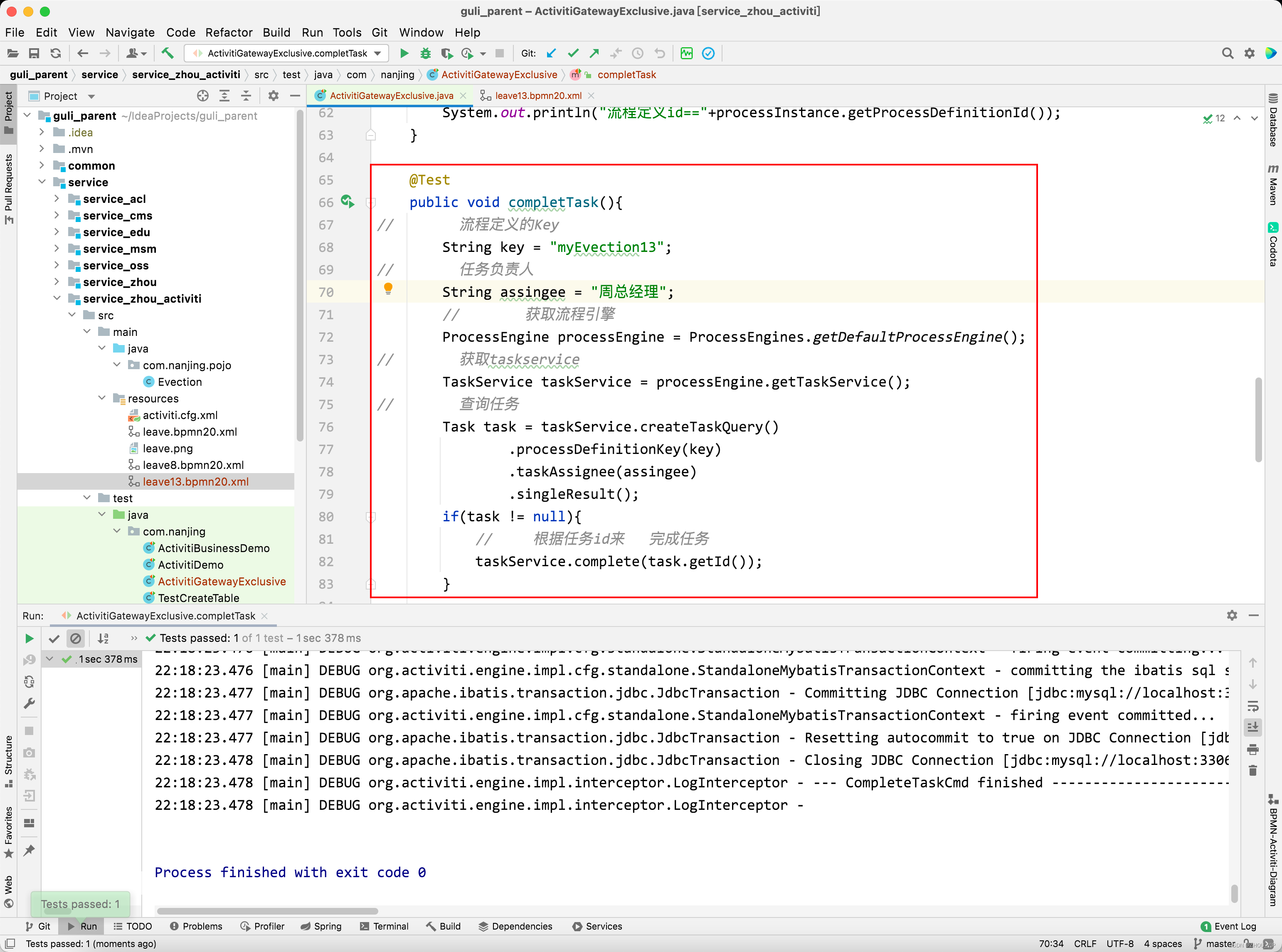This screenshot has width=1282, height=952.
Task: Toggle show ignored tests button
Action: point(76,639)
